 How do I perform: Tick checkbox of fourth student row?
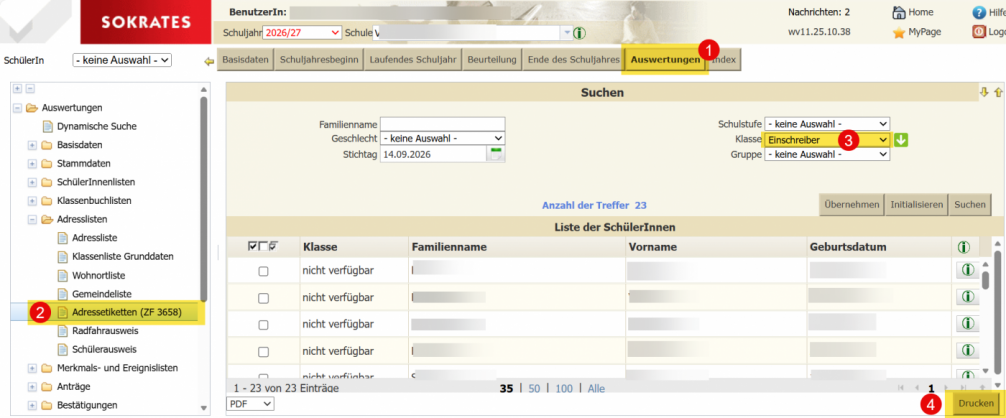click(x=263, y=351)
